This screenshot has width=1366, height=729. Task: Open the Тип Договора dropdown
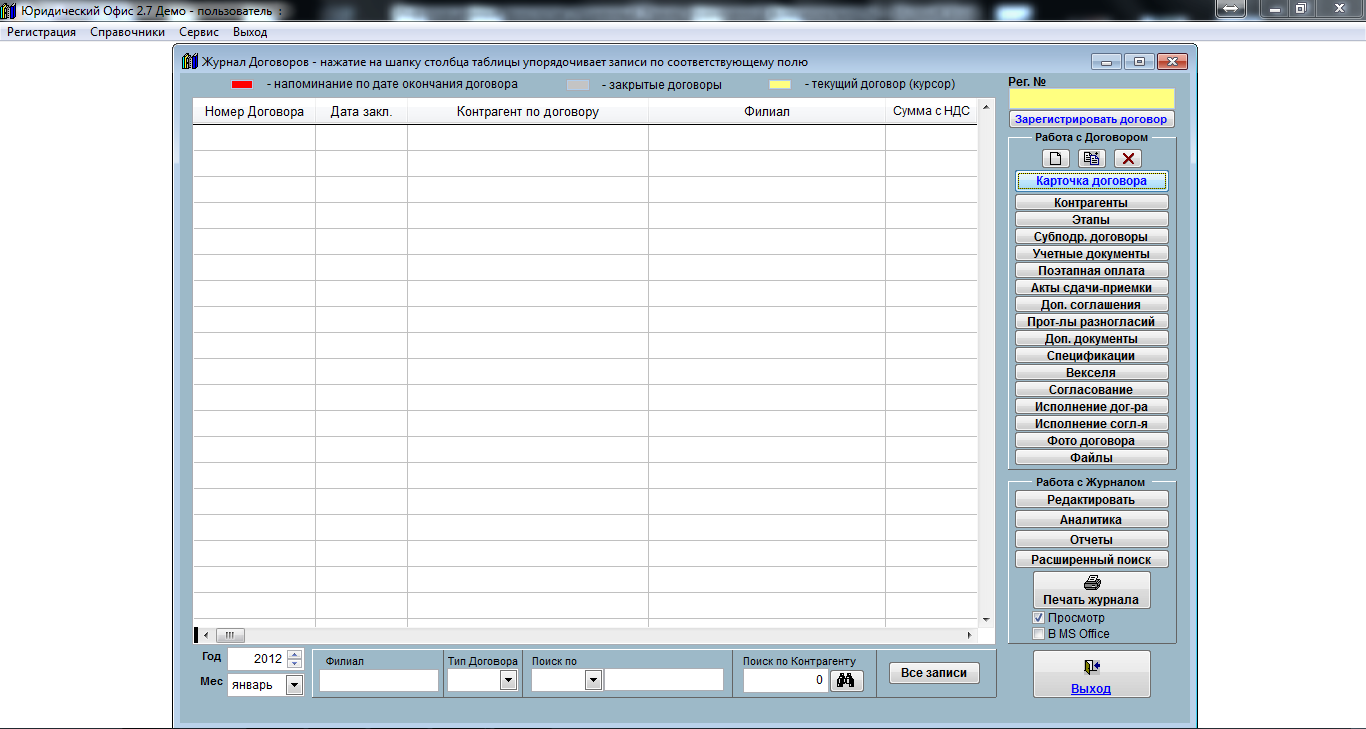pos(508,680)
